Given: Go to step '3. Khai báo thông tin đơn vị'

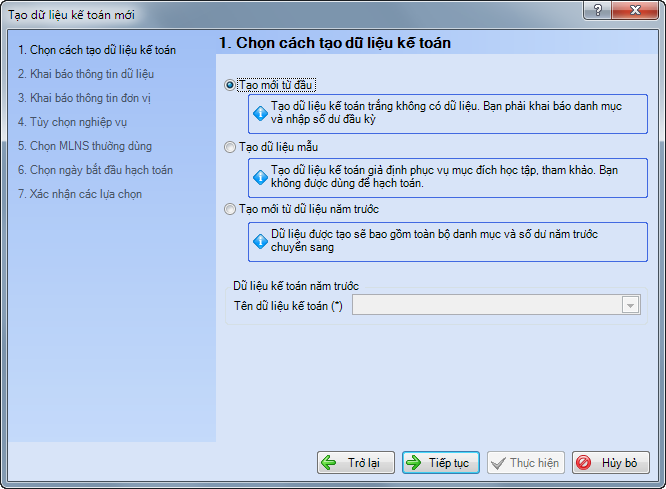Looking at the screenshot, I should [x=84, y=98].
